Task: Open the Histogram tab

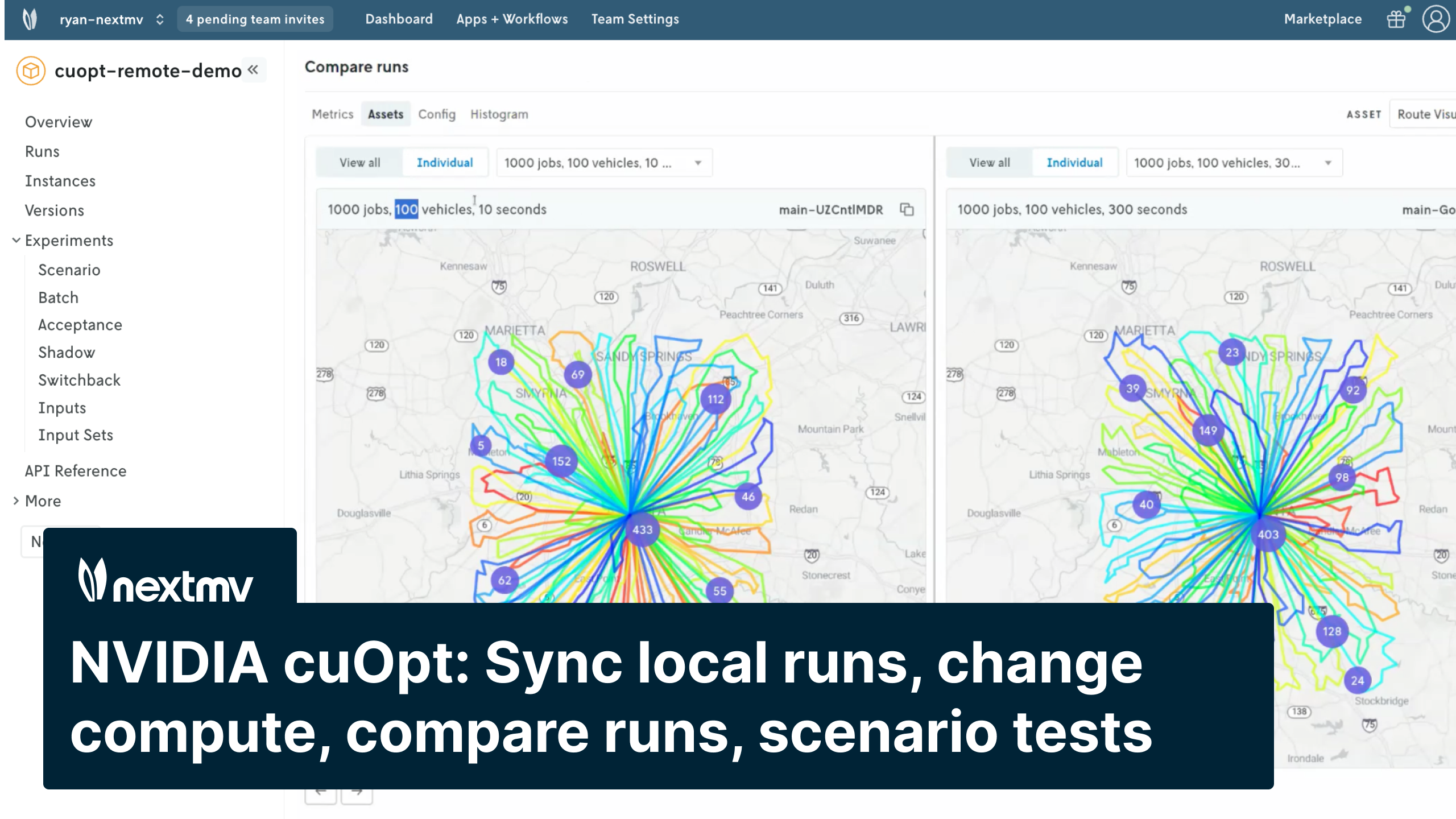Action: [499, 114]
